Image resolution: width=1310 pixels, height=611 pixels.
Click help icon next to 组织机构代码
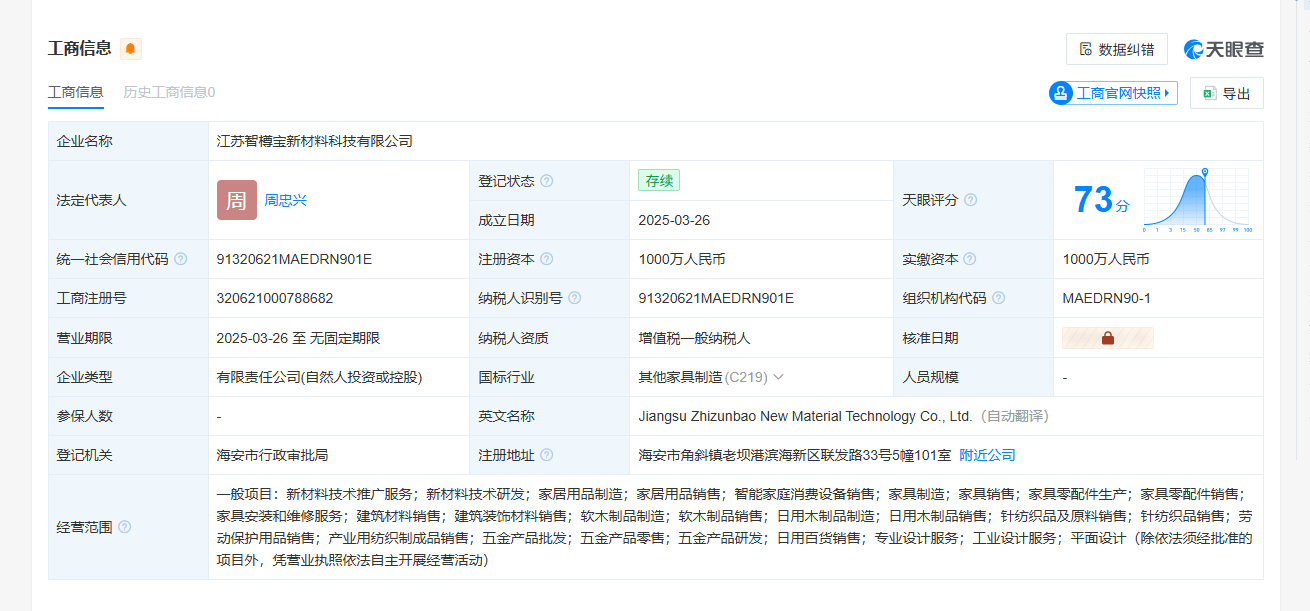998,298
